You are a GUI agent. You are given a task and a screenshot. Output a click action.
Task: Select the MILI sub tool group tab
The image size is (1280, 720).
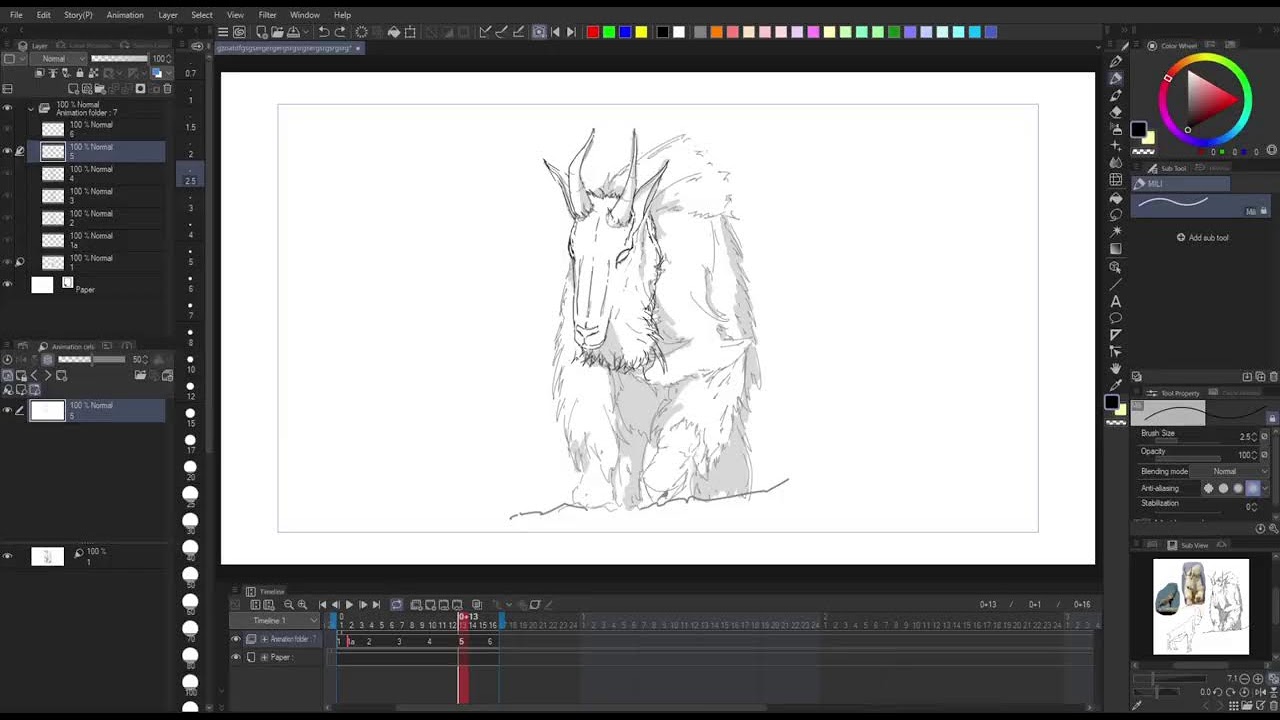pyautogui.click(x=1180, y=184)
